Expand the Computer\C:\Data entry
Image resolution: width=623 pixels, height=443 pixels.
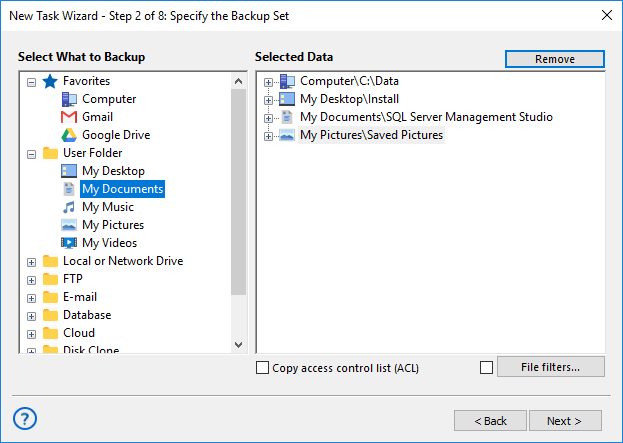tap(268, 82)
